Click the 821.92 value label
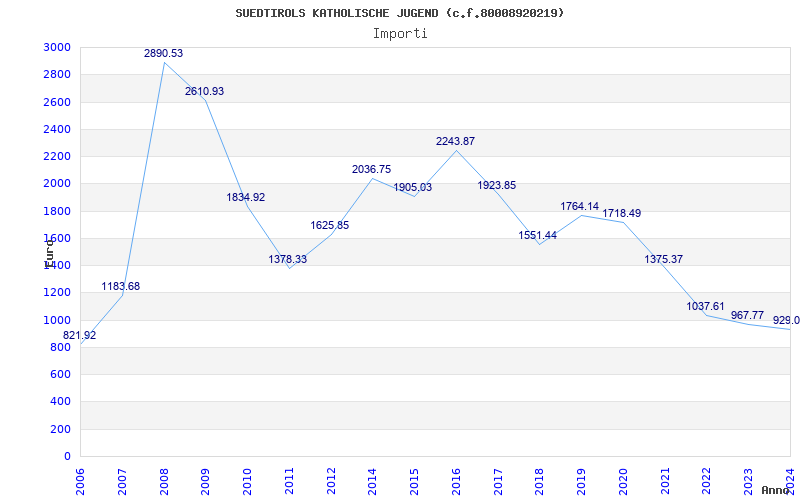Image resolution: width=800 pixels, height=500 pixels. 80,335
